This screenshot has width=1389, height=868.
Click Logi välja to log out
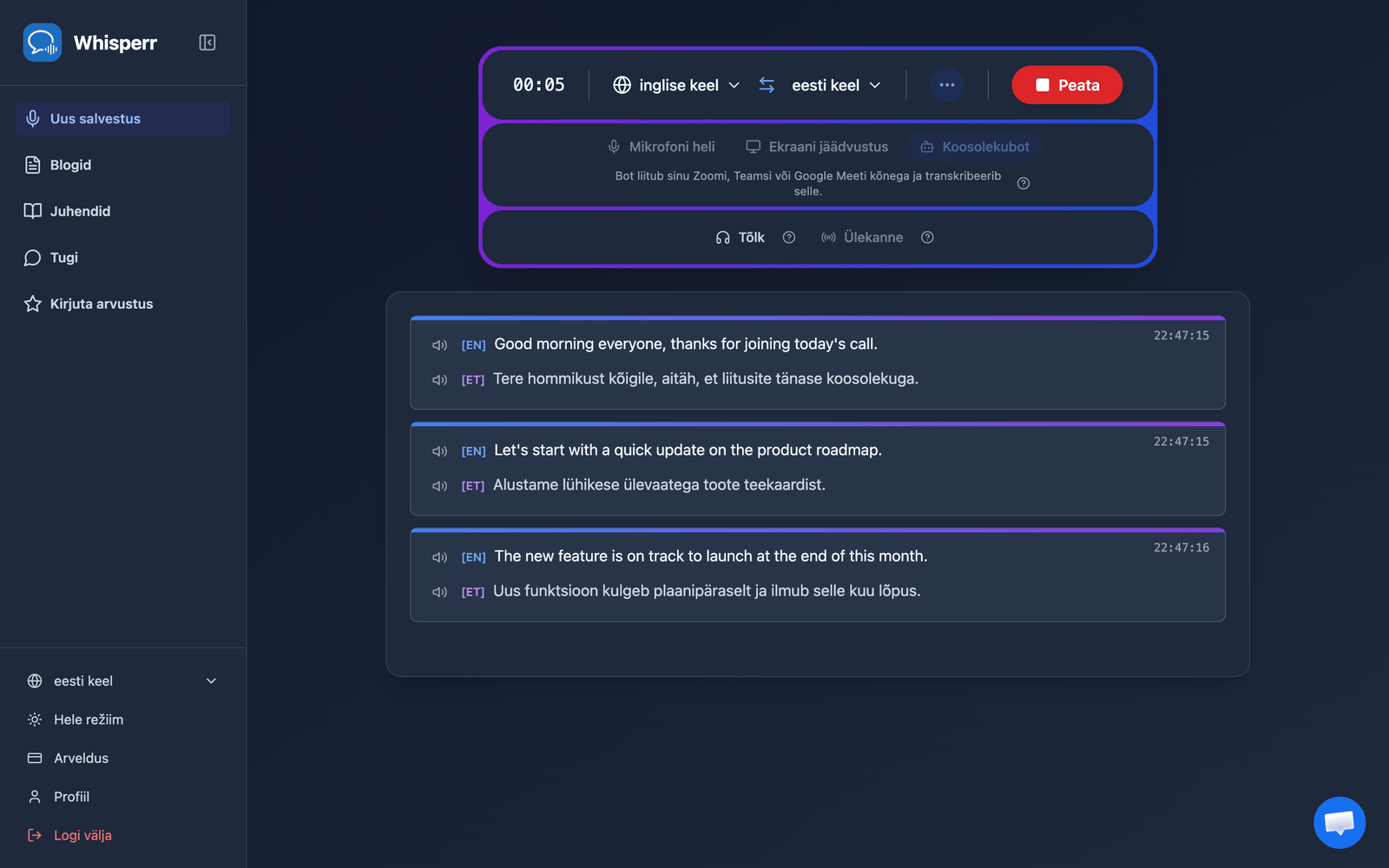pos(122,835)
